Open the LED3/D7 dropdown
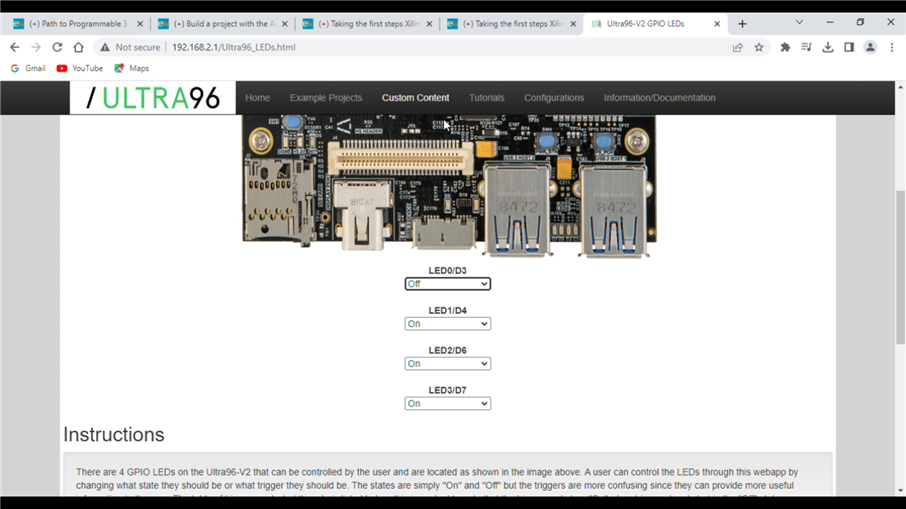This screenshot has width=906, height=509. pos(448,403)
